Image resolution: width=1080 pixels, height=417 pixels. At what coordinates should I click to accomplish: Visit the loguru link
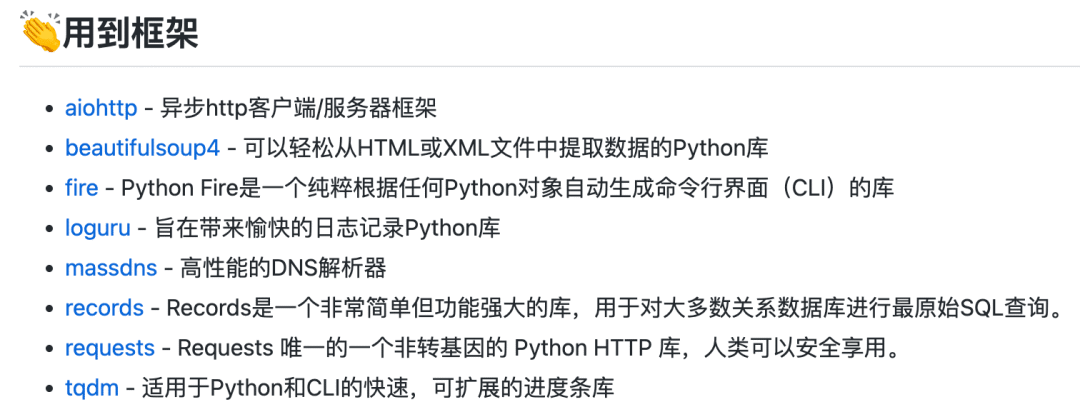98,228
